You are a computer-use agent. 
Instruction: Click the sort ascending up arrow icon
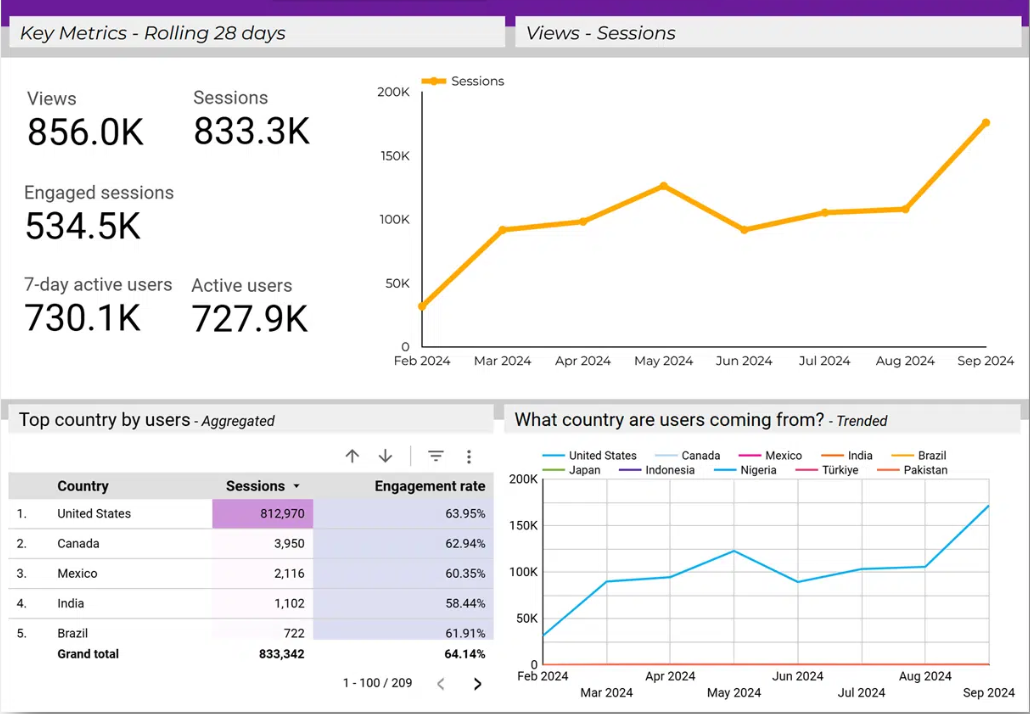(352, 456)
